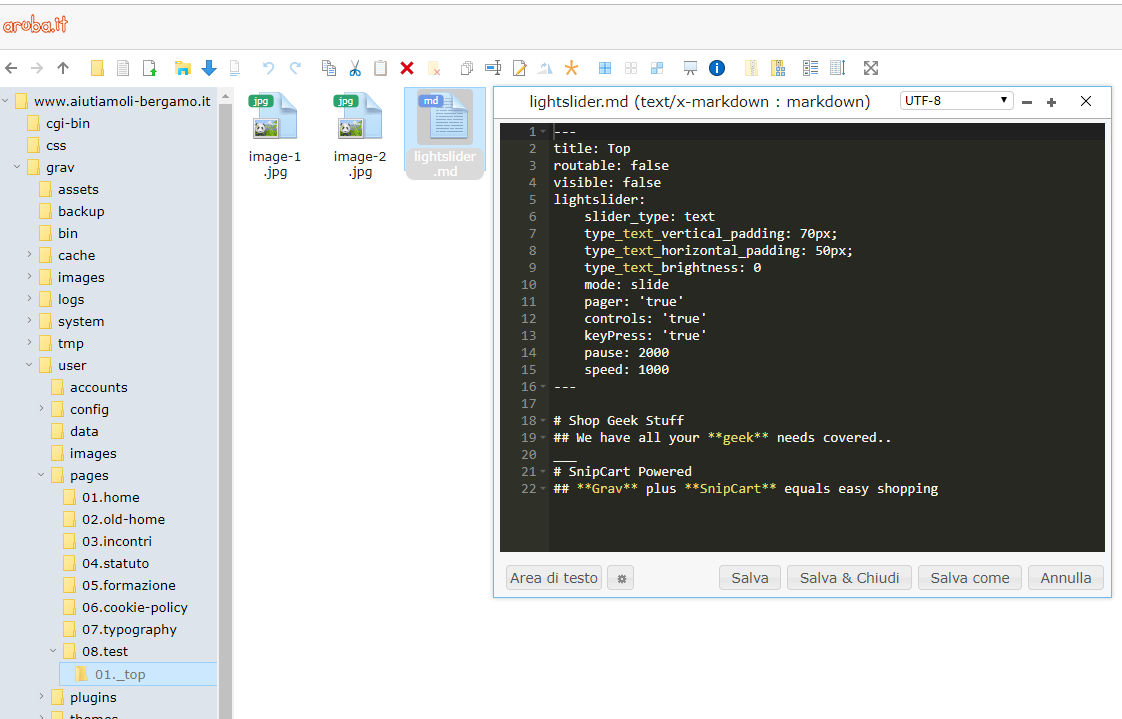Cut the selected file with scissors icon

tap(355, 68)
